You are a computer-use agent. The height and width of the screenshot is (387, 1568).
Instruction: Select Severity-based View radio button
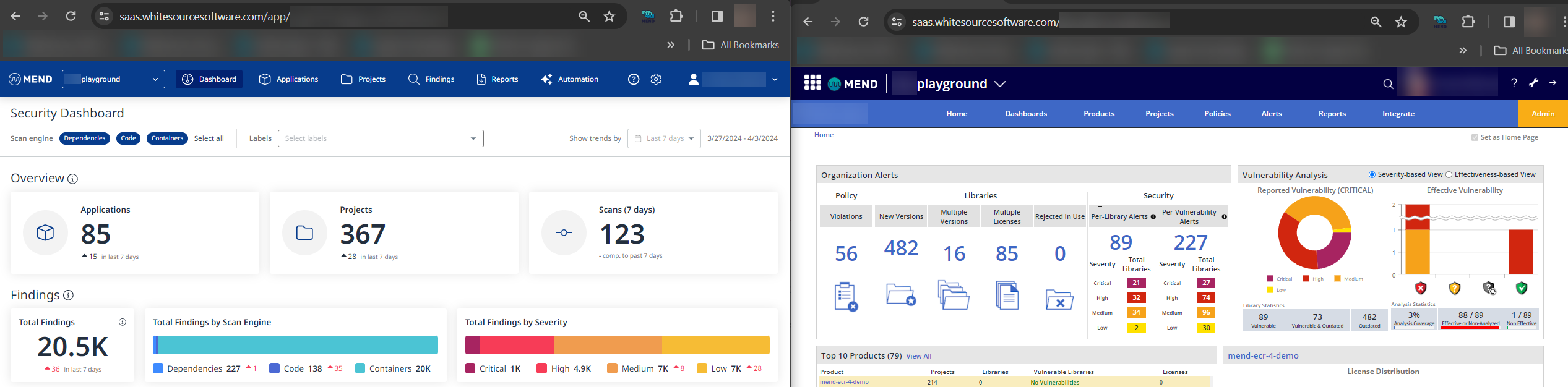click(1372, 175)
